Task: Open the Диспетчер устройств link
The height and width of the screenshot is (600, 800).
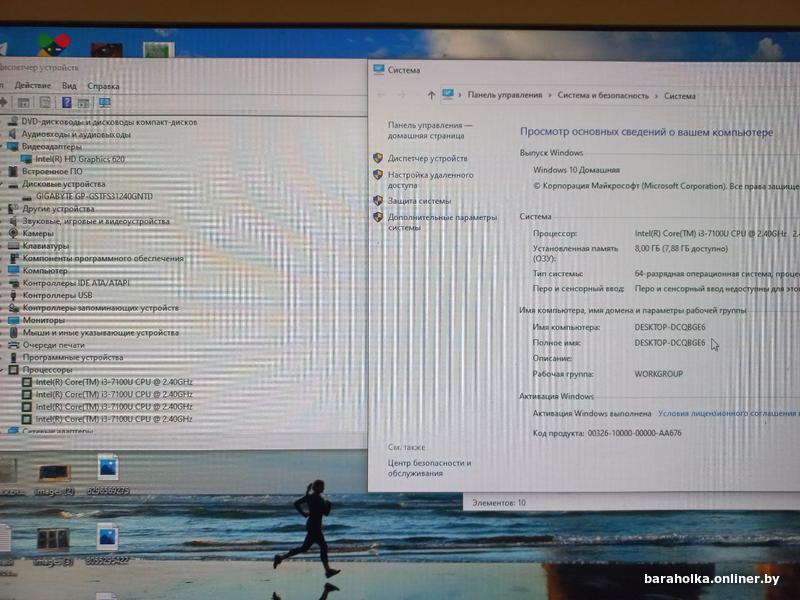Action: point(428,158)
